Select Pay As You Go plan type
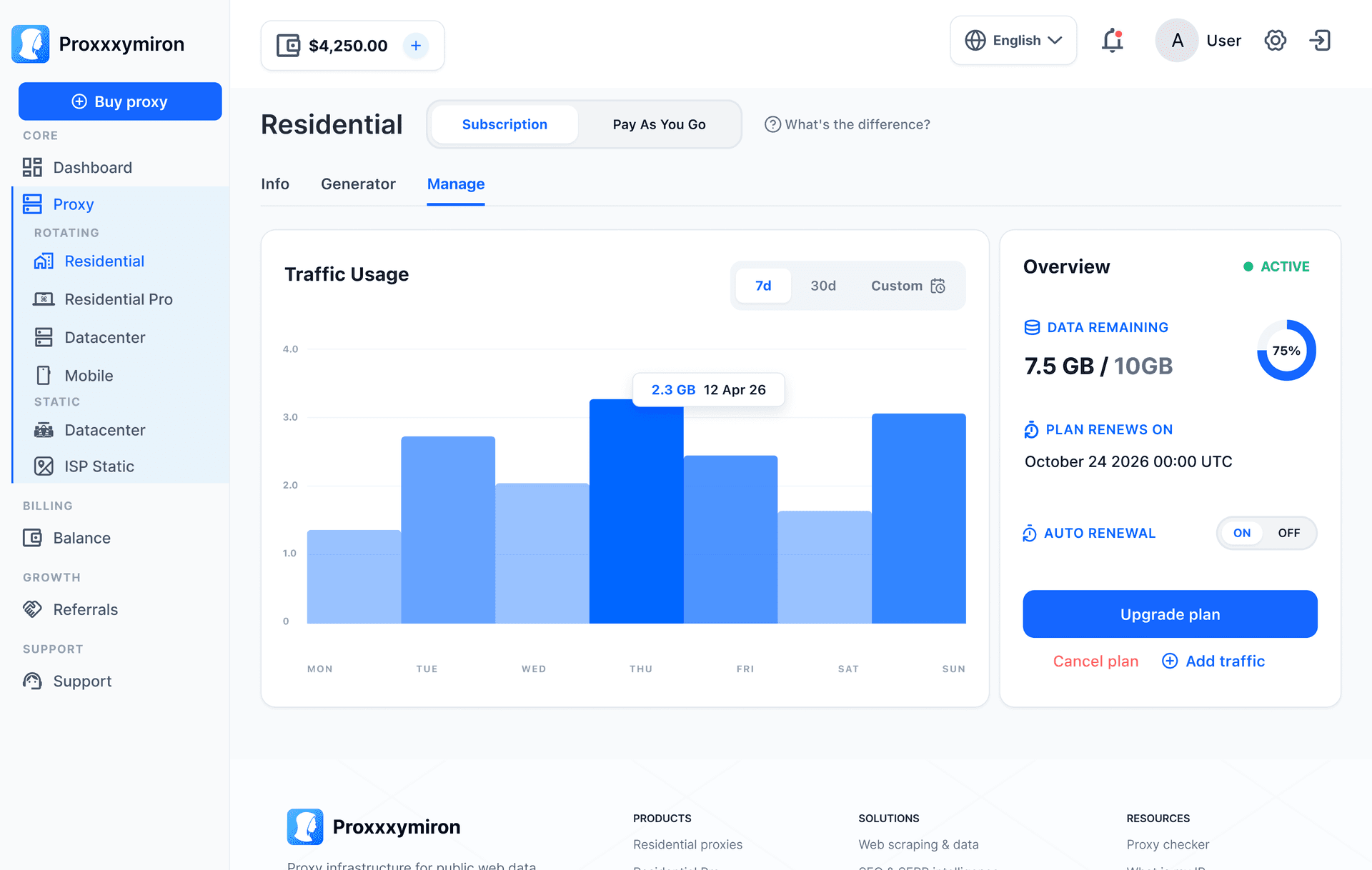Screen dimensions: 1372x870 point(659,124)
